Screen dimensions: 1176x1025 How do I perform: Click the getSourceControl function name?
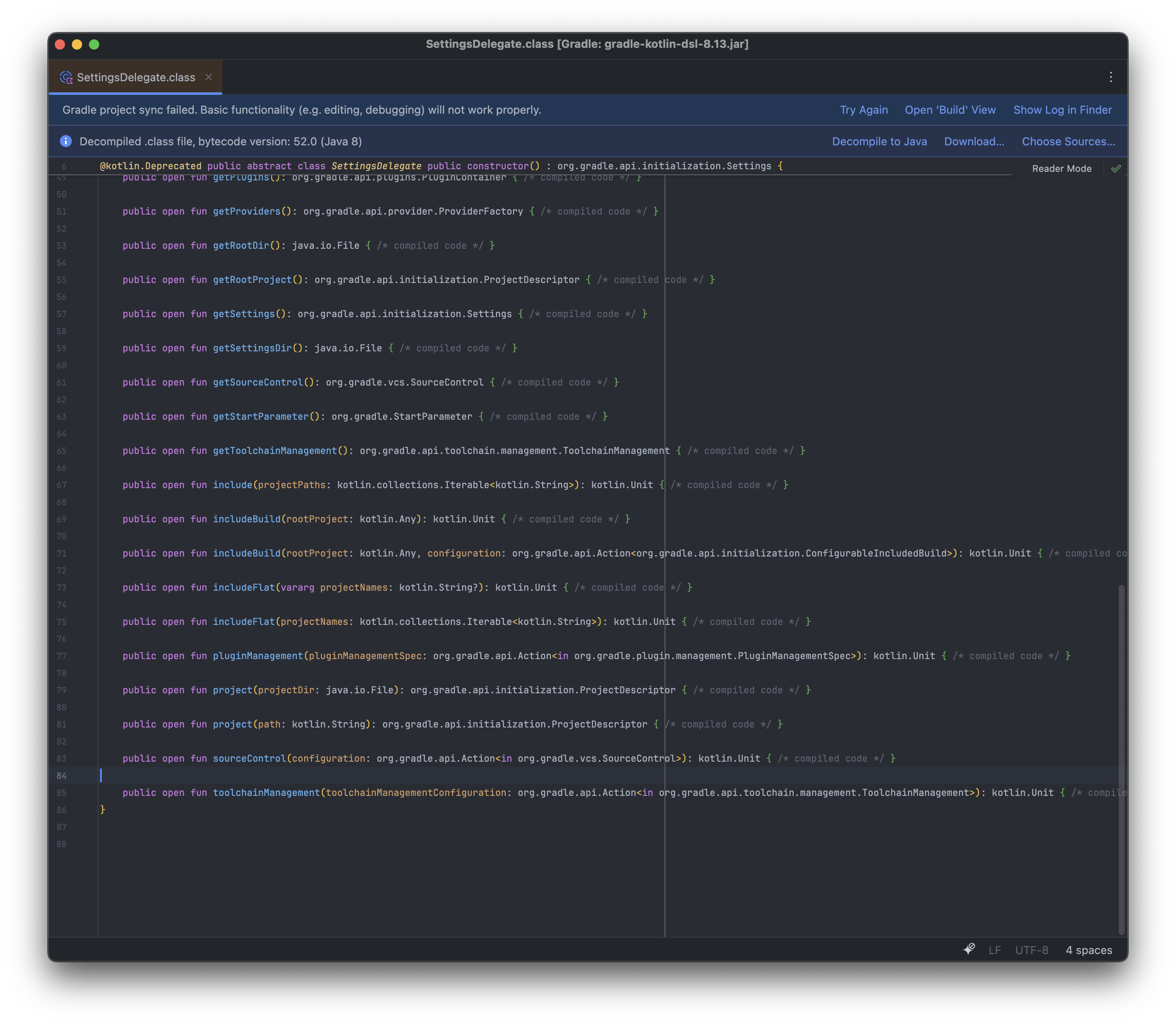click(x=258, y=382)
